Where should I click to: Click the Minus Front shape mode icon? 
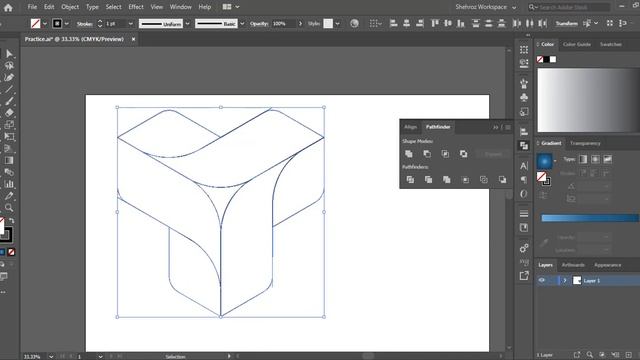coord(427,154)
